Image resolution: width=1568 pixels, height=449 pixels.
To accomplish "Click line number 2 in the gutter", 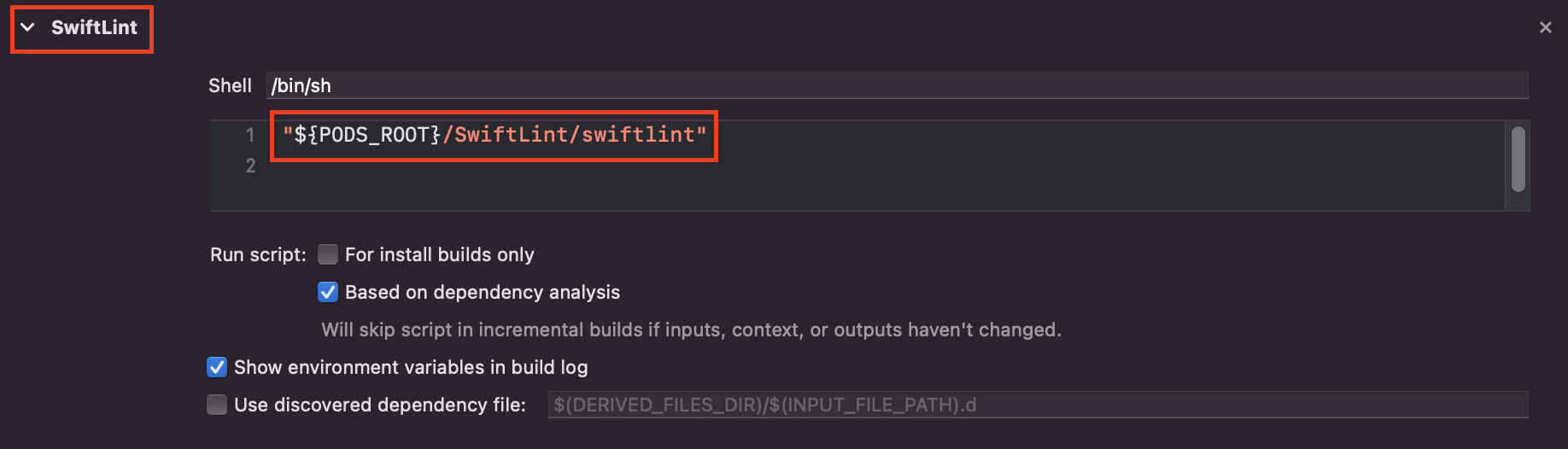I will [x=250, y=166].
